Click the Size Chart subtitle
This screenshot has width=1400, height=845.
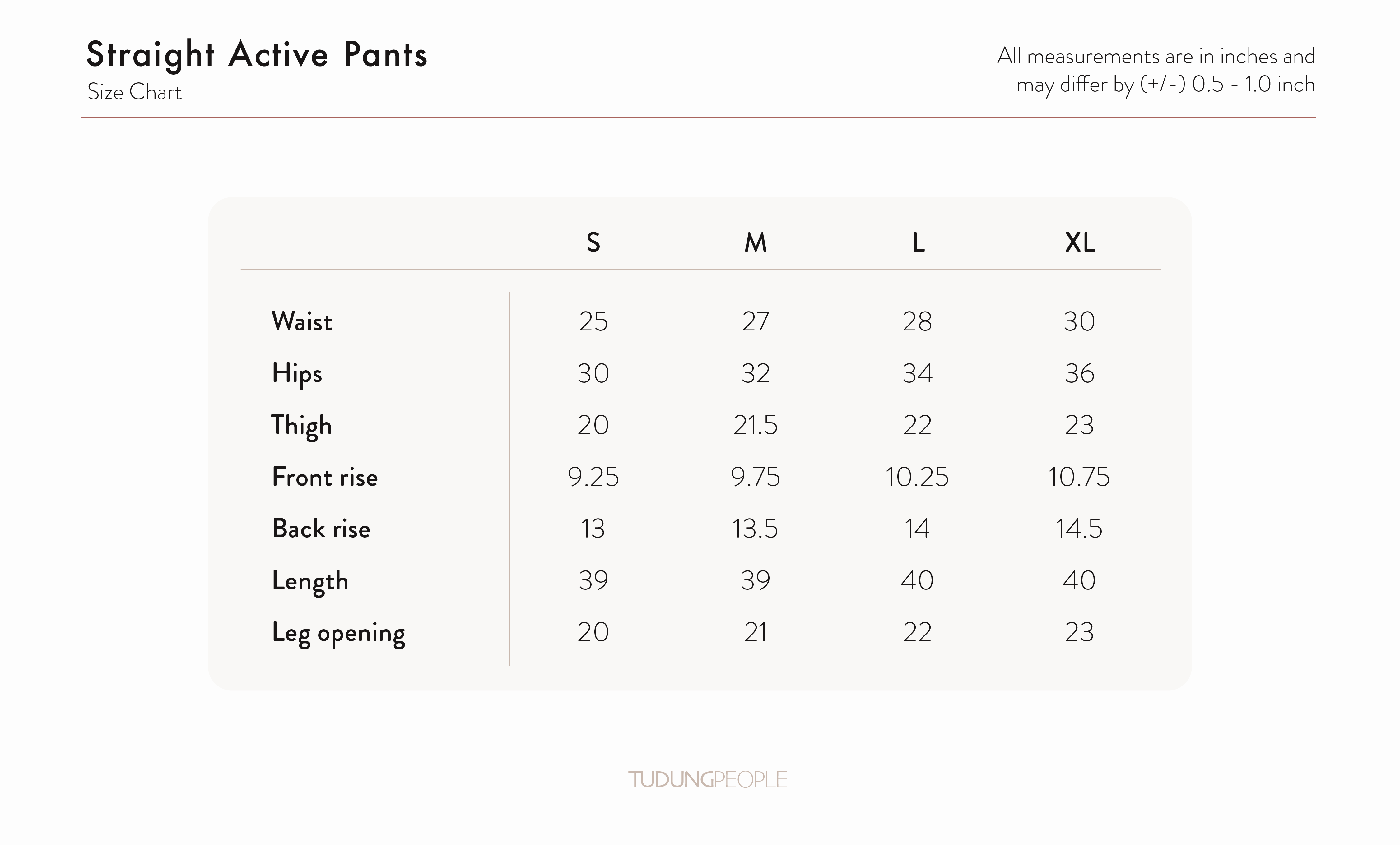(x=134, y=92)
